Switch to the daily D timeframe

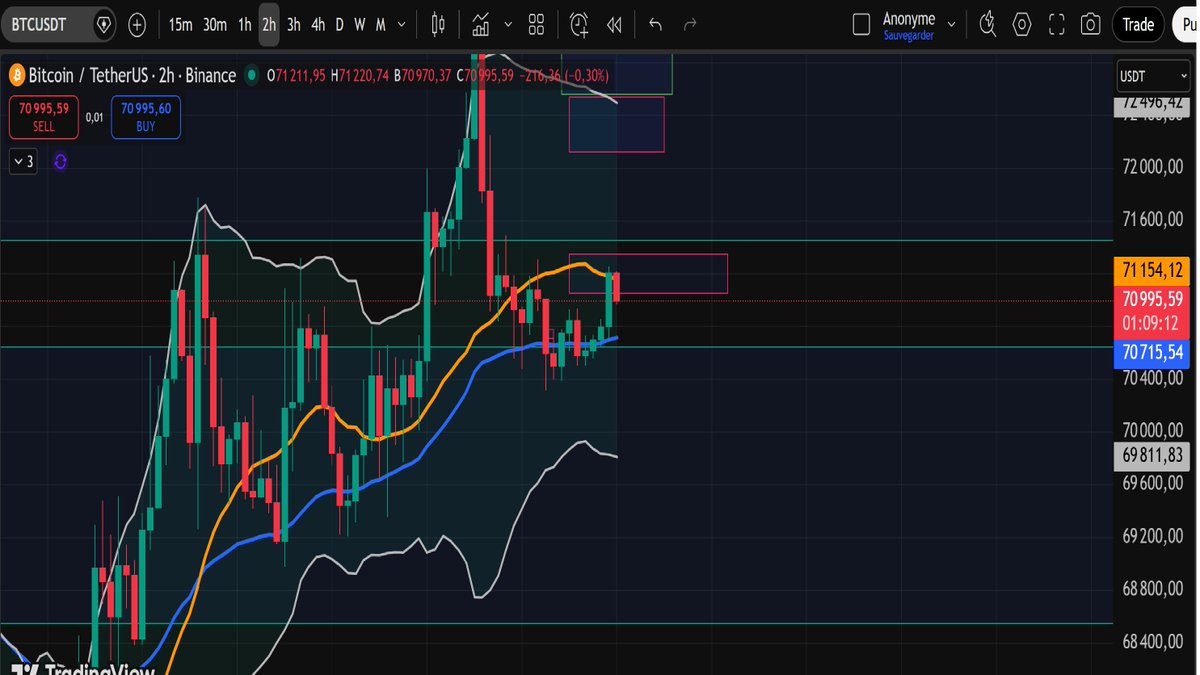point(340,25)
